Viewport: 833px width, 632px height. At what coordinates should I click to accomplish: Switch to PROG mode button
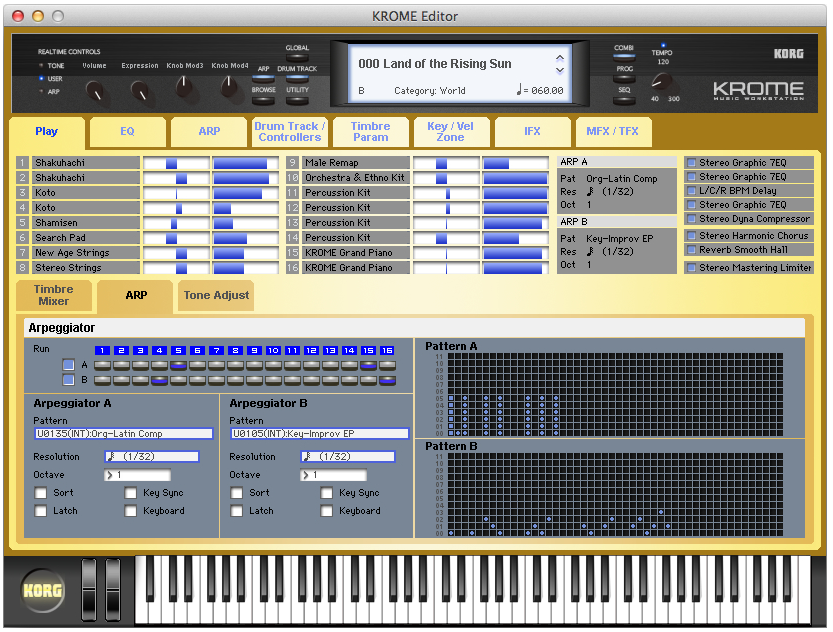tap(624, 78)
